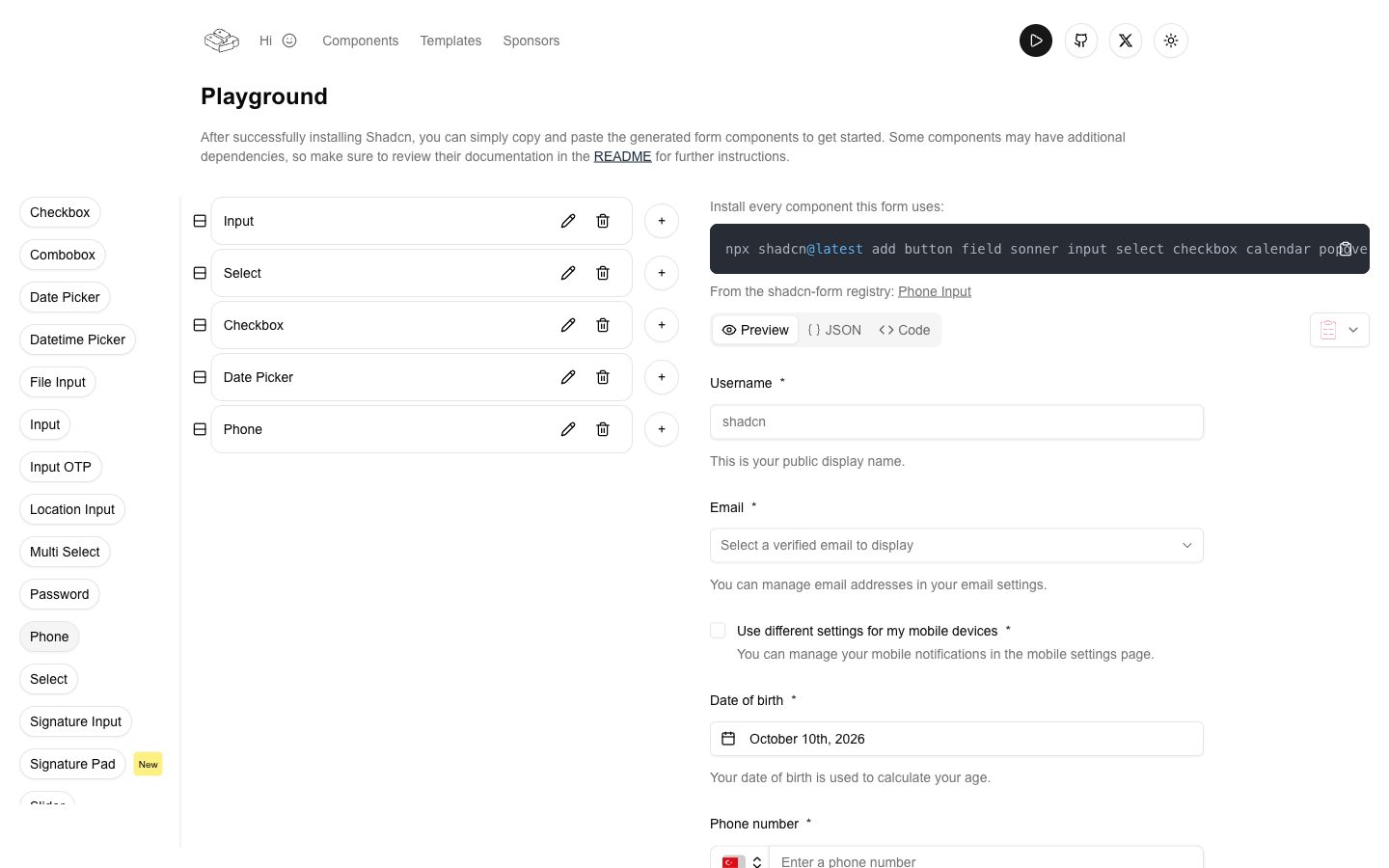Delete the Phone field row

click(x=603, y=429)
